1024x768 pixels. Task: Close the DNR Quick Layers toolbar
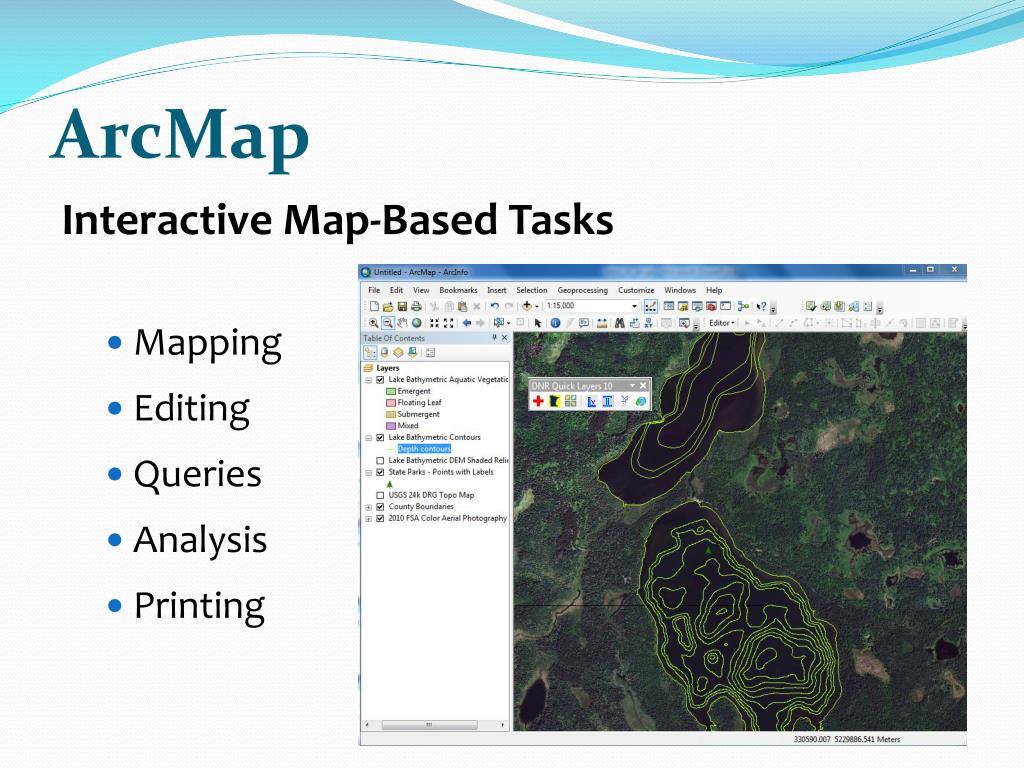pos(643,386)
